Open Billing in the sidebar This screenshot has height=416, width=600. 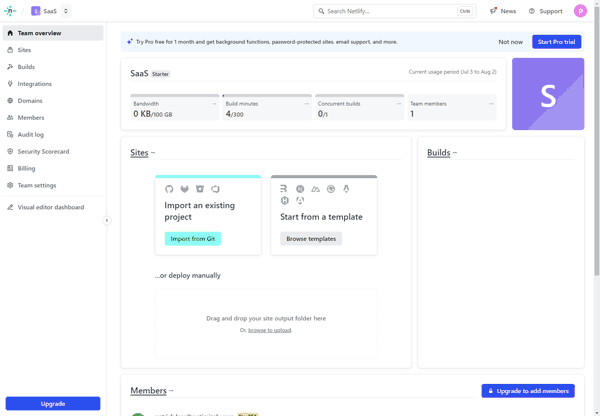point(53,168)
